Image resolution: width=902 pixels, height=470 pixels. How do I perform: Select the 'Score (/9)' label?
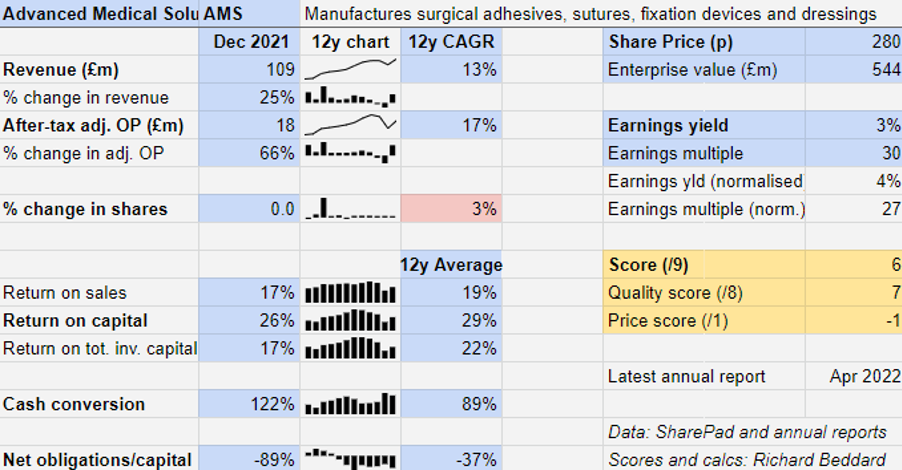(x=648, y=265)
